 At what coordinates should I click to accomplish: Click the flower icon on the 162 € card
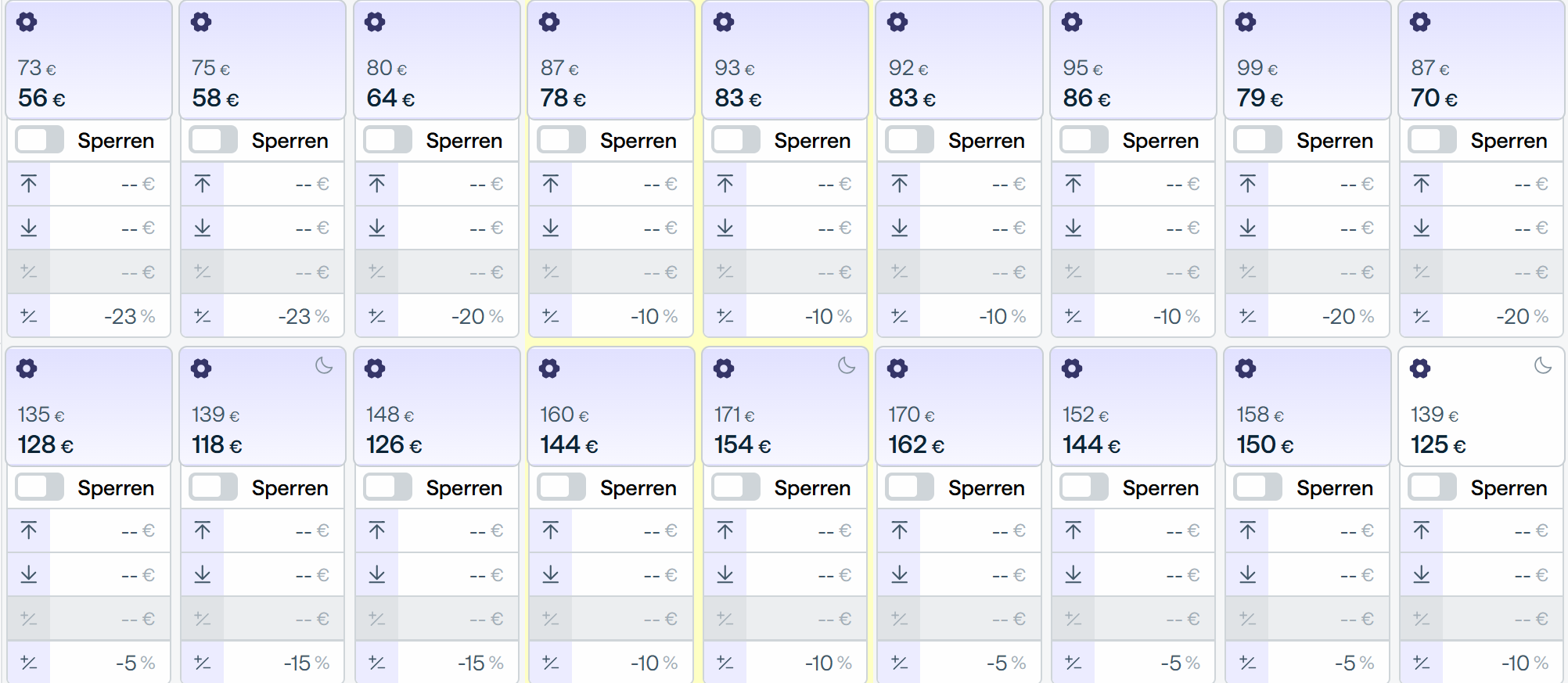tap(898, 368)
